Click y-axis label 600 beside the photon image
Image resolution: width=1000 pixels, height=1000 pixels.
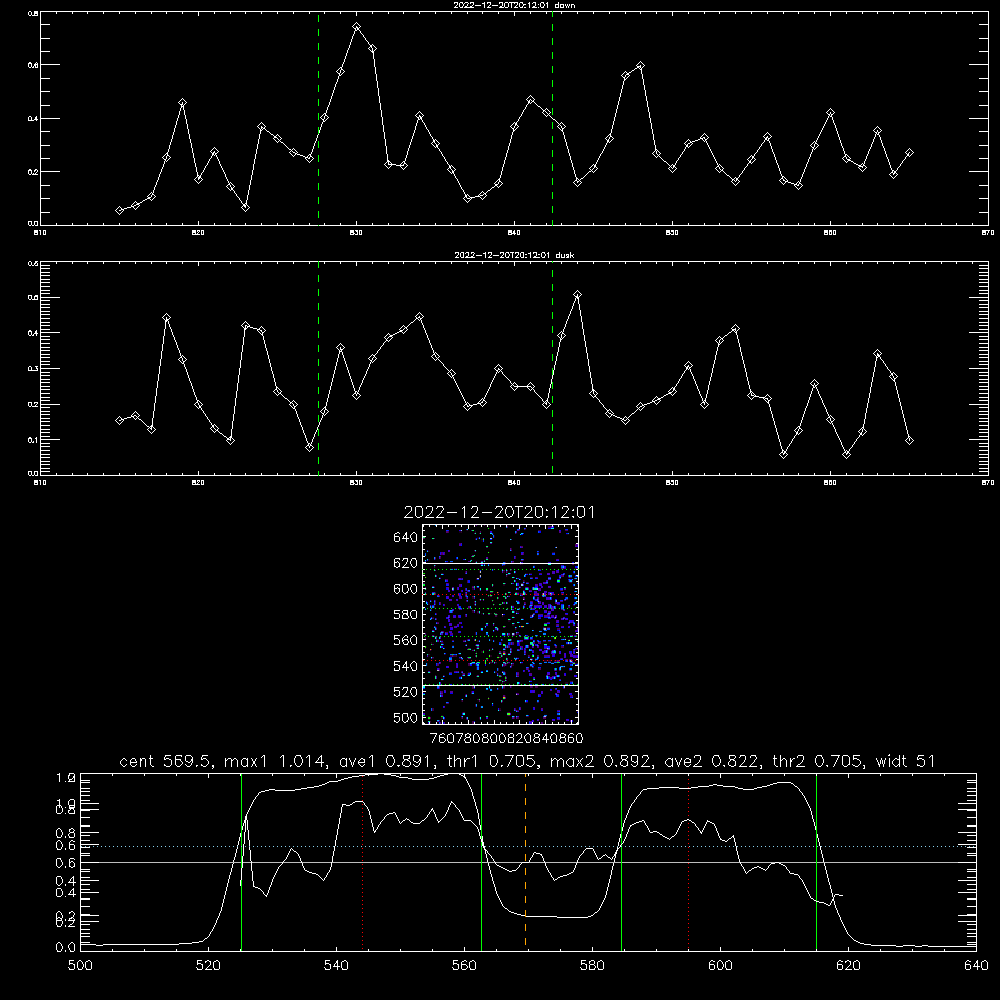[x=406, y=589]
